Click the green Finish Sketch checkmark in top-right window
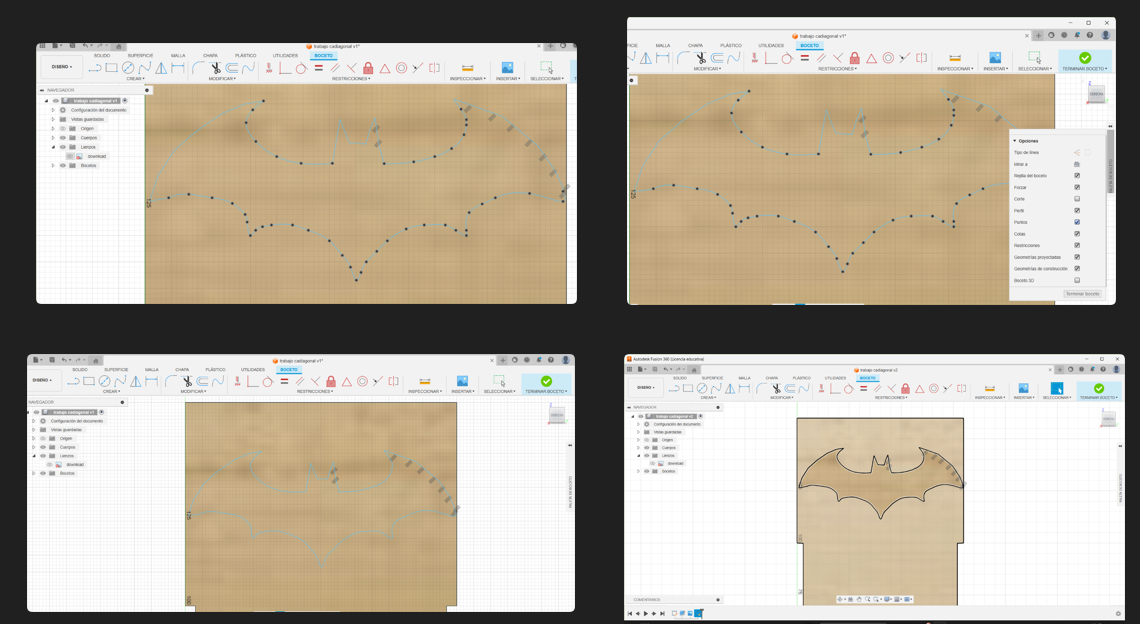The height and width of the screenshot is (624, 1140). 1085,57
